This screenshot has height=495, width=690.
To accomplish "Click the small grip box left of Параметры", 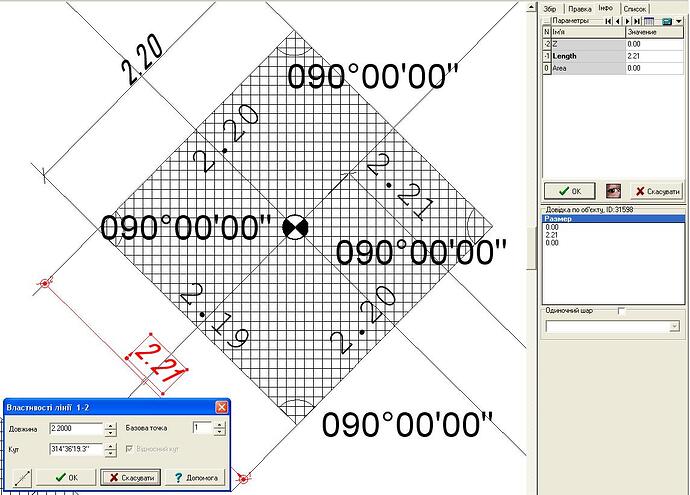I will tap(547, 21).
